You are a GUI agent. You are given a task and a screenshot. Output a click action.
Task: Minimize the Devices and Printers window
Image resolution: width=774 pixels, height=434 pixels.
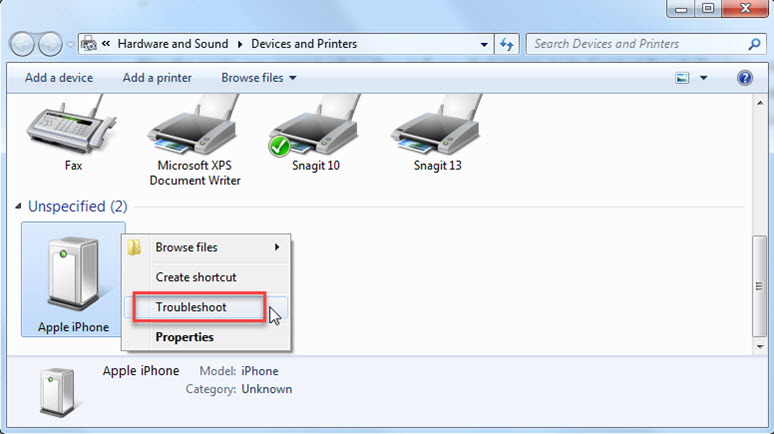tap(681, 8)
